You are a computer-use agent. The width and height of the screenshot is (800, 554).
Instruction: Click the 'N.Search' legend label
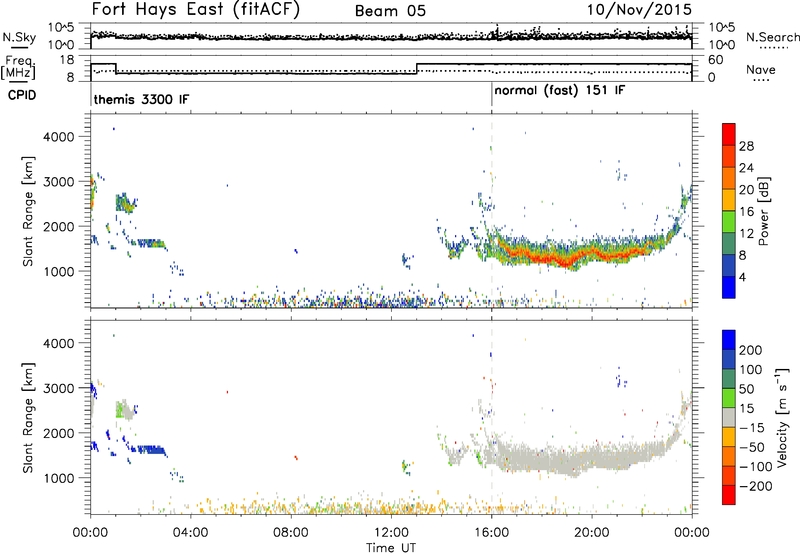[772, 37]
